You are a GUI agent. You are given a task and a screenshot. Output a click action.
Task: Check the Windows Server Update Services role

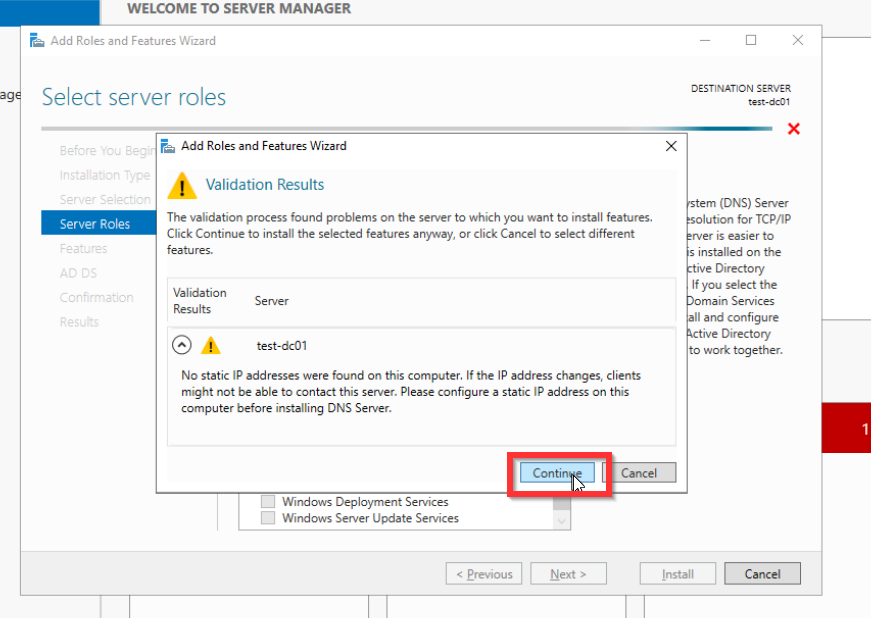(x=268, y=518)
